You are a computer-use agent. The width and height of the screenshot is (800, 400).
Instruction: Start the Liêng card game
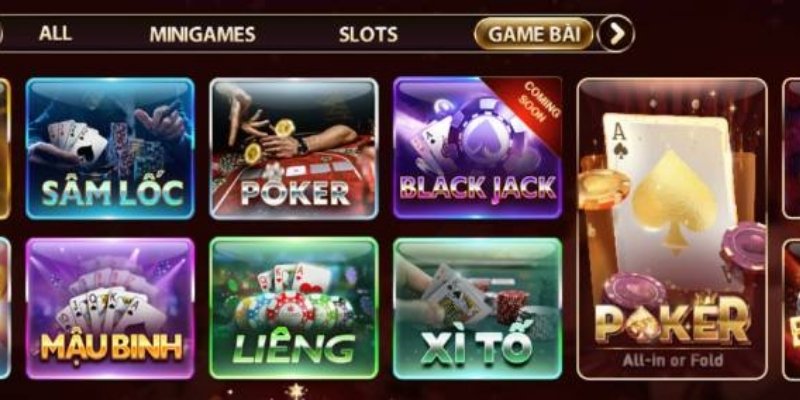294,308
